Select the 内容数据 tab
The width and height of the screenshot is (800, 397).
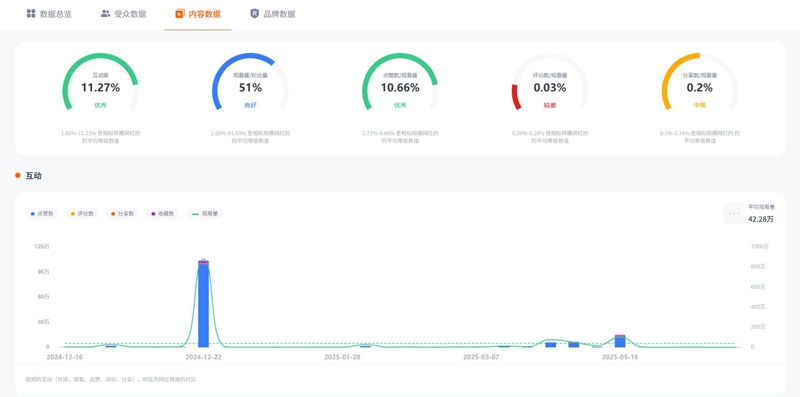(x=197, y=14)
